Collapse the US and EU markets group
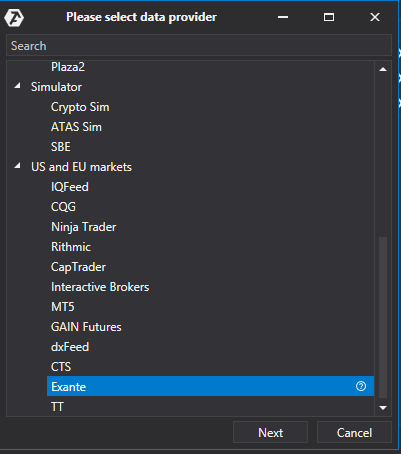Screen dimensions: 401x454 18,166
